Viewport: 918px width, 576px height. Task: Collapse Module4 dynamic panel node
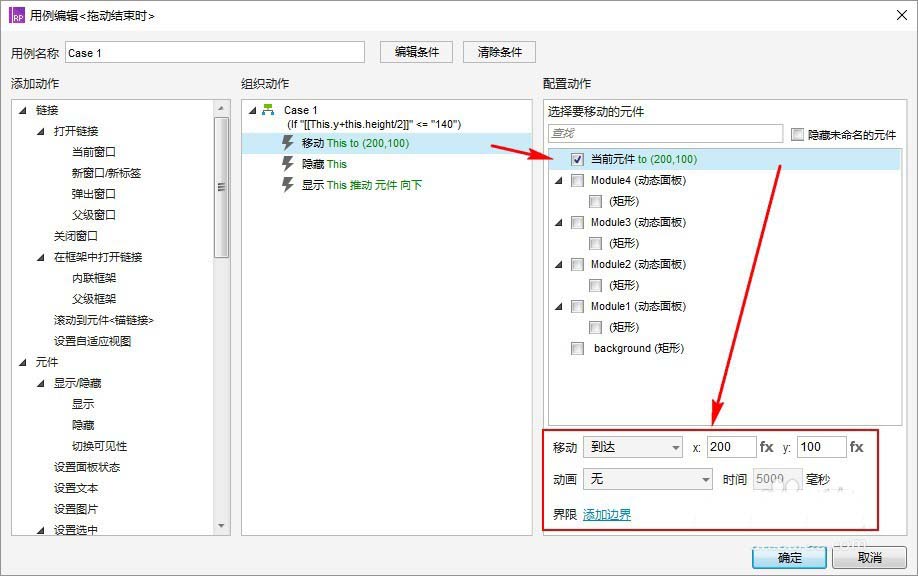559,180
